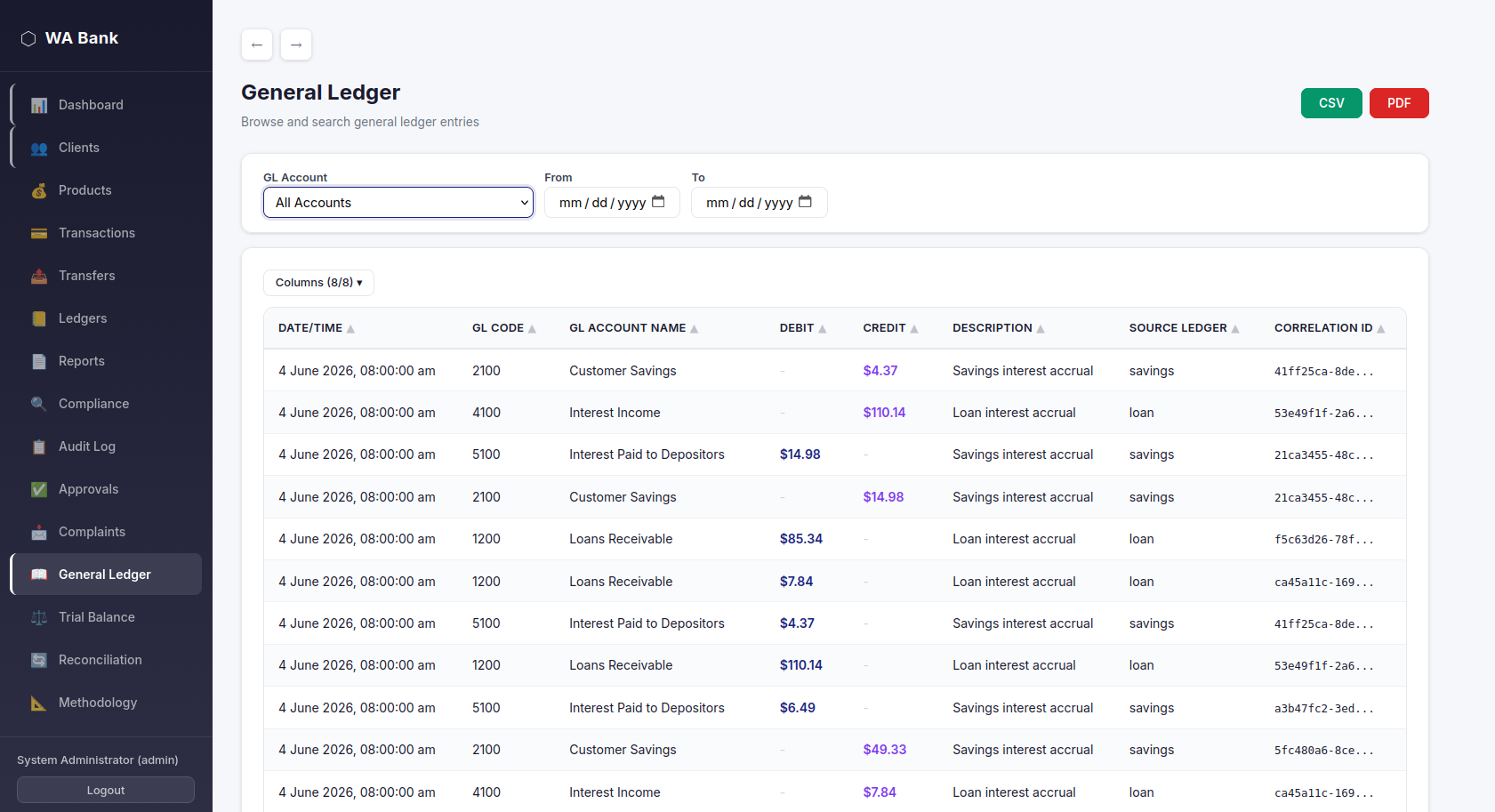This screenshot has height=812, width=1495.
Task: Expand the GL Account All Accounts dropdown
Action: tap(398, 203)
